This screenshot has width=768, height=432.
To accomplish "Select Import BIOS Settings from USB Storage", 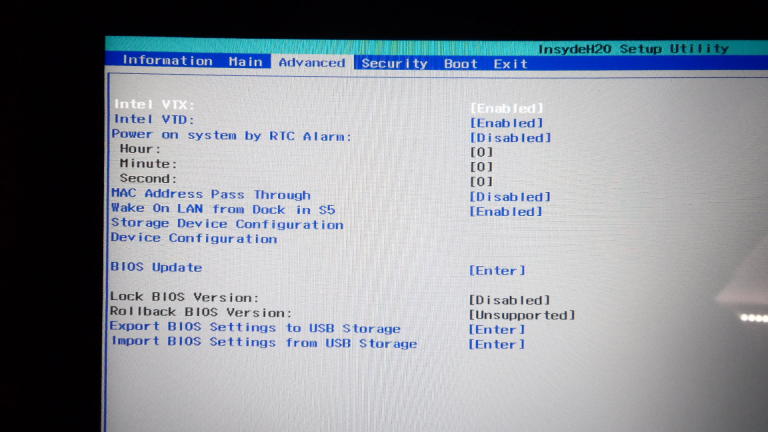I will click(x=264, y=342).
